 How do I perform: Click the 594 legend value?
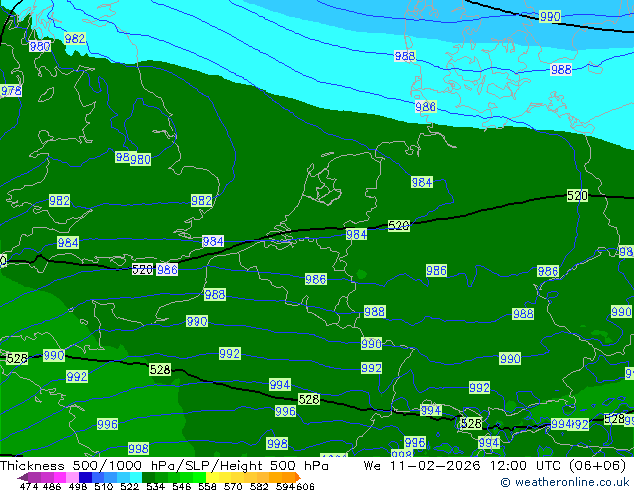[285, 486]
